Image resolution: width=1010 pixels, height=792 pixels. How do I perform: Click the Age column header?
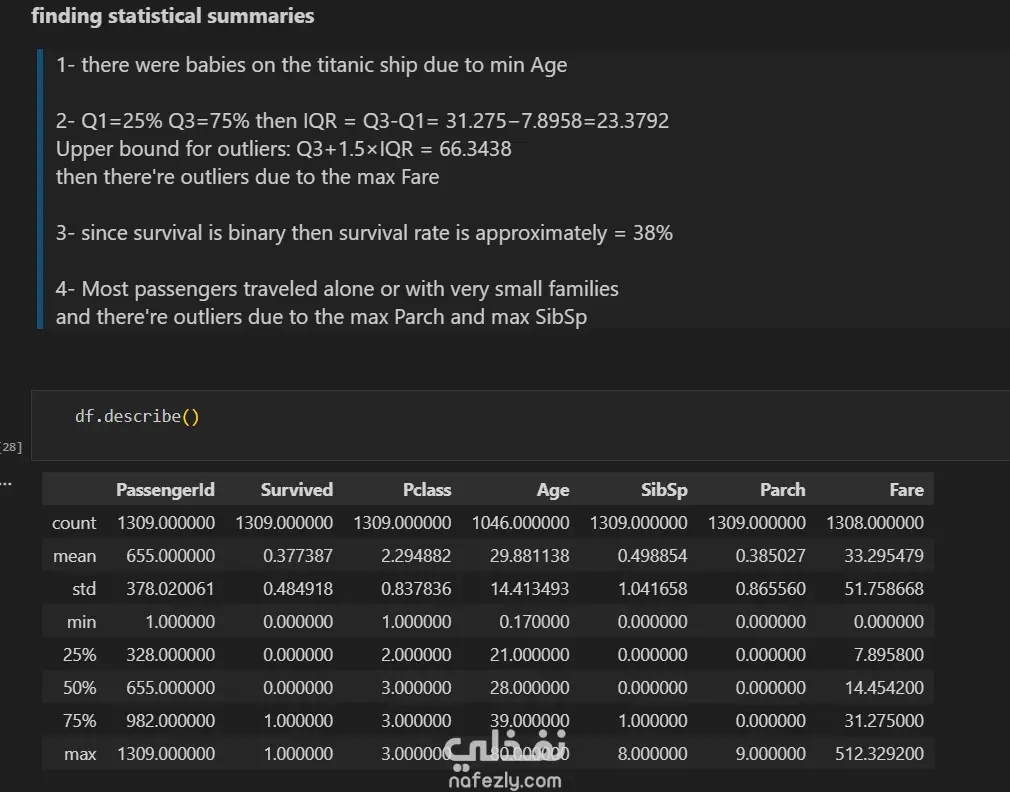pyautogui.click(x=552, y=490)
